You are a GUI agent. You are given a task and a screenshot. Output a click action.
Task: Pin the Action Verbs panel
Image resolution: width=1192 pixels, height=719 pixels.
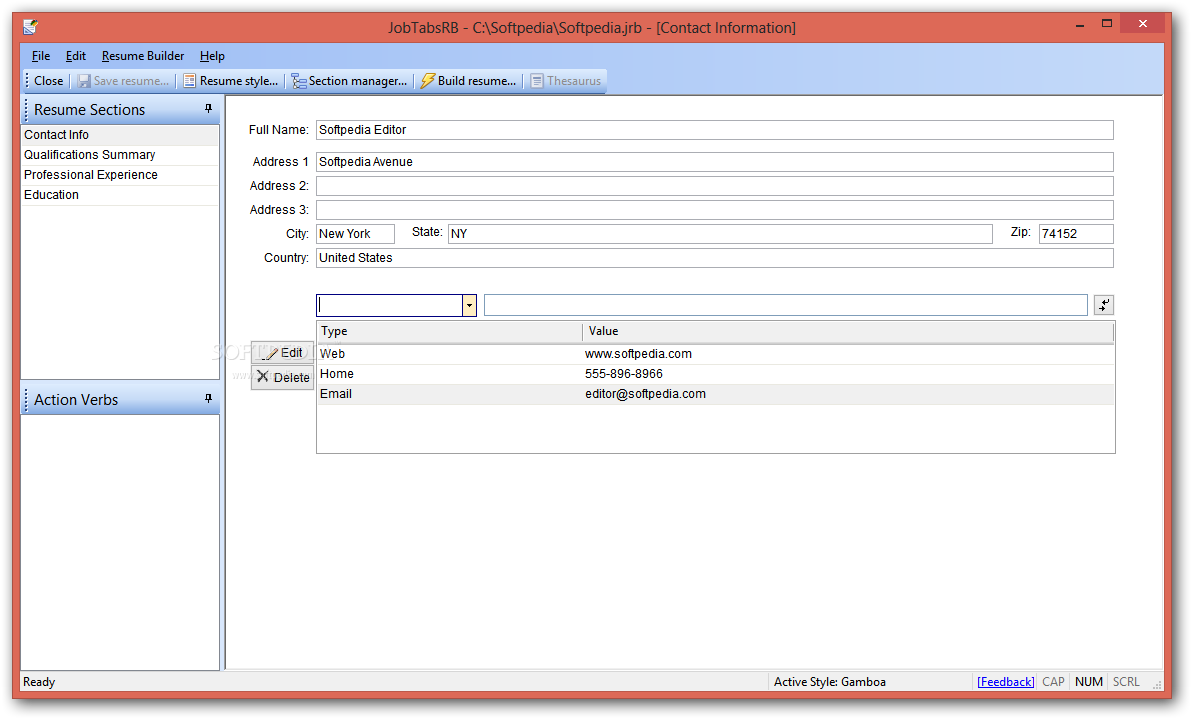[x=208, y=398]
